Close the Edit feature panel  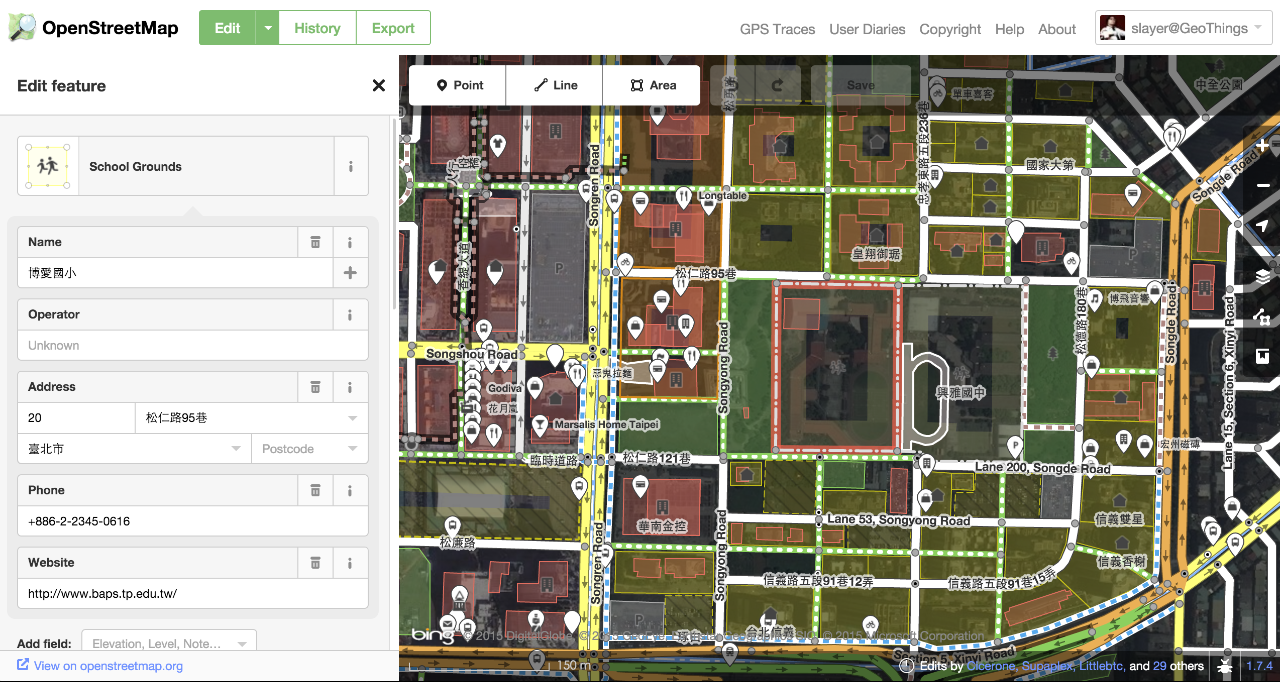click(378, 86)
